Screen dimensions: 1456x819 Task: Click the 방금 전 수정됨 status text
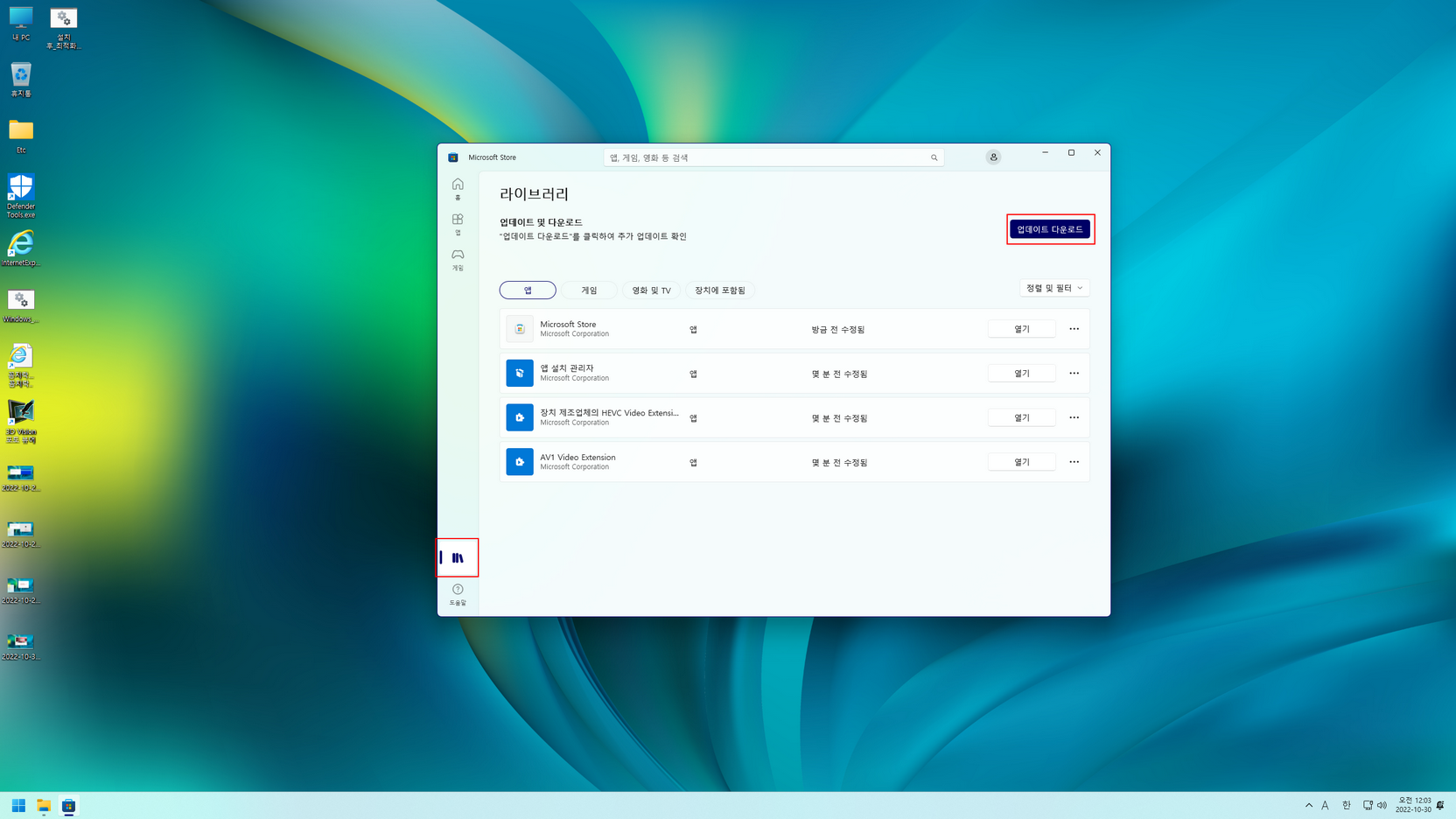[x=838, y=330]
